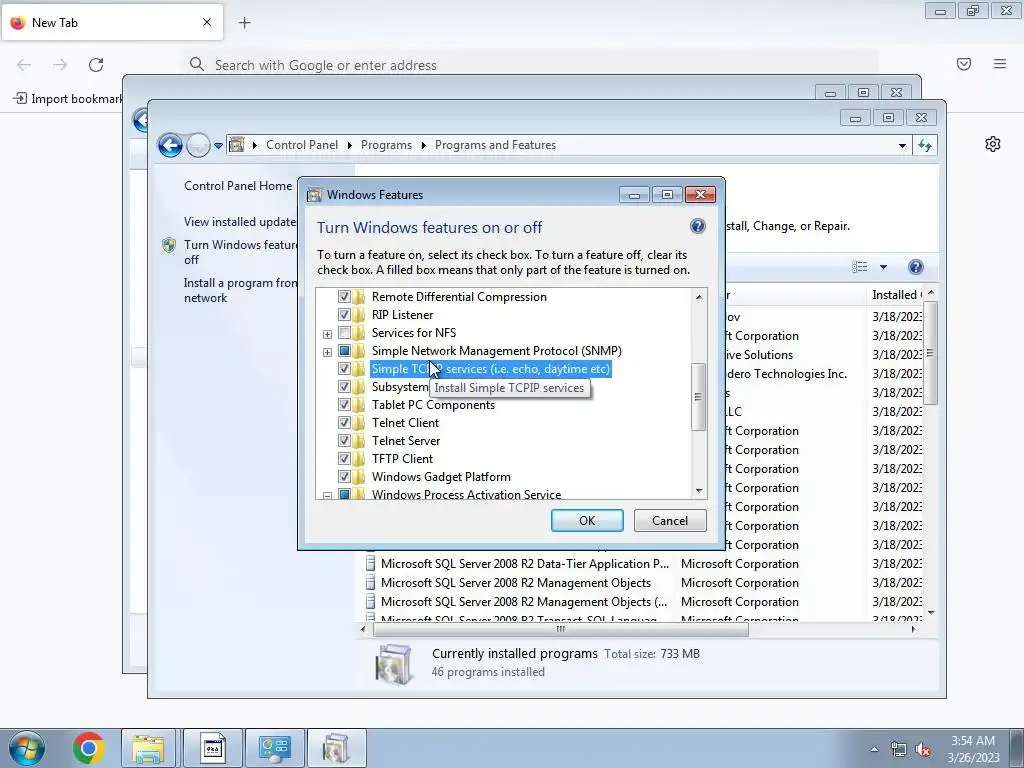Viewport: 1024px width, 768px height.
Task: Open the Control Panel Home link
Action: 238,185
